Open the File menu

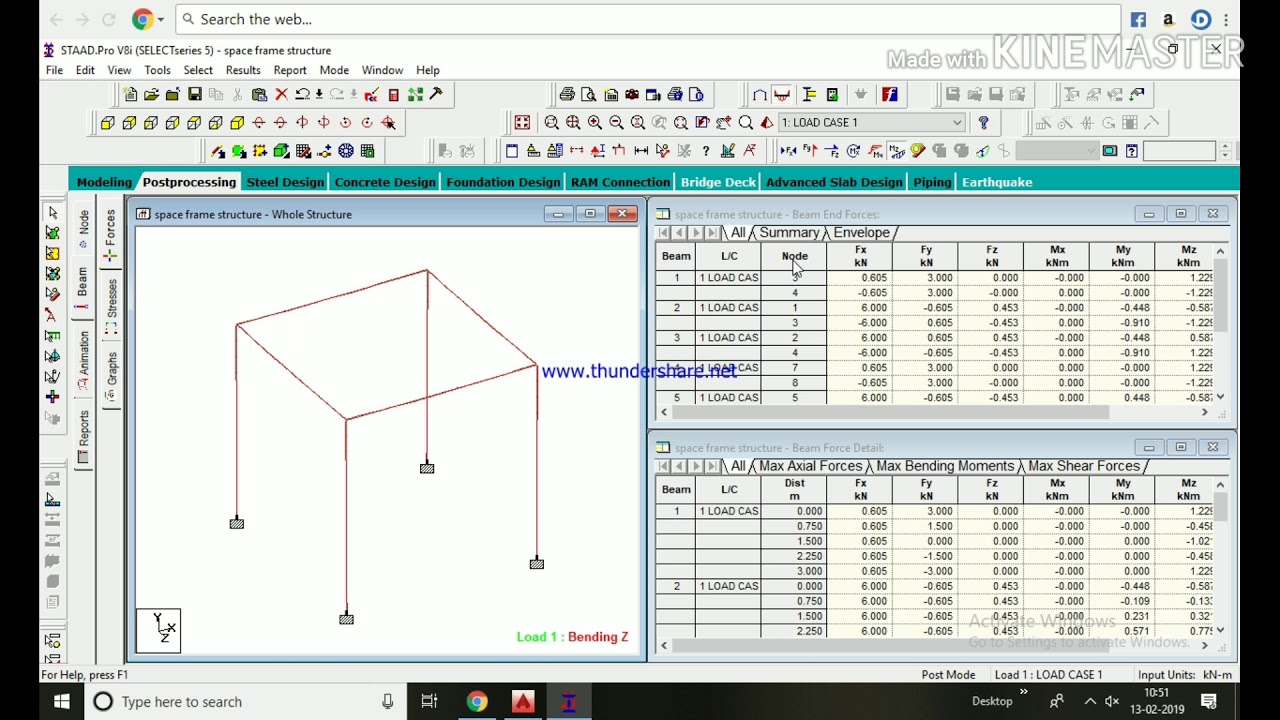pos(54,70)
